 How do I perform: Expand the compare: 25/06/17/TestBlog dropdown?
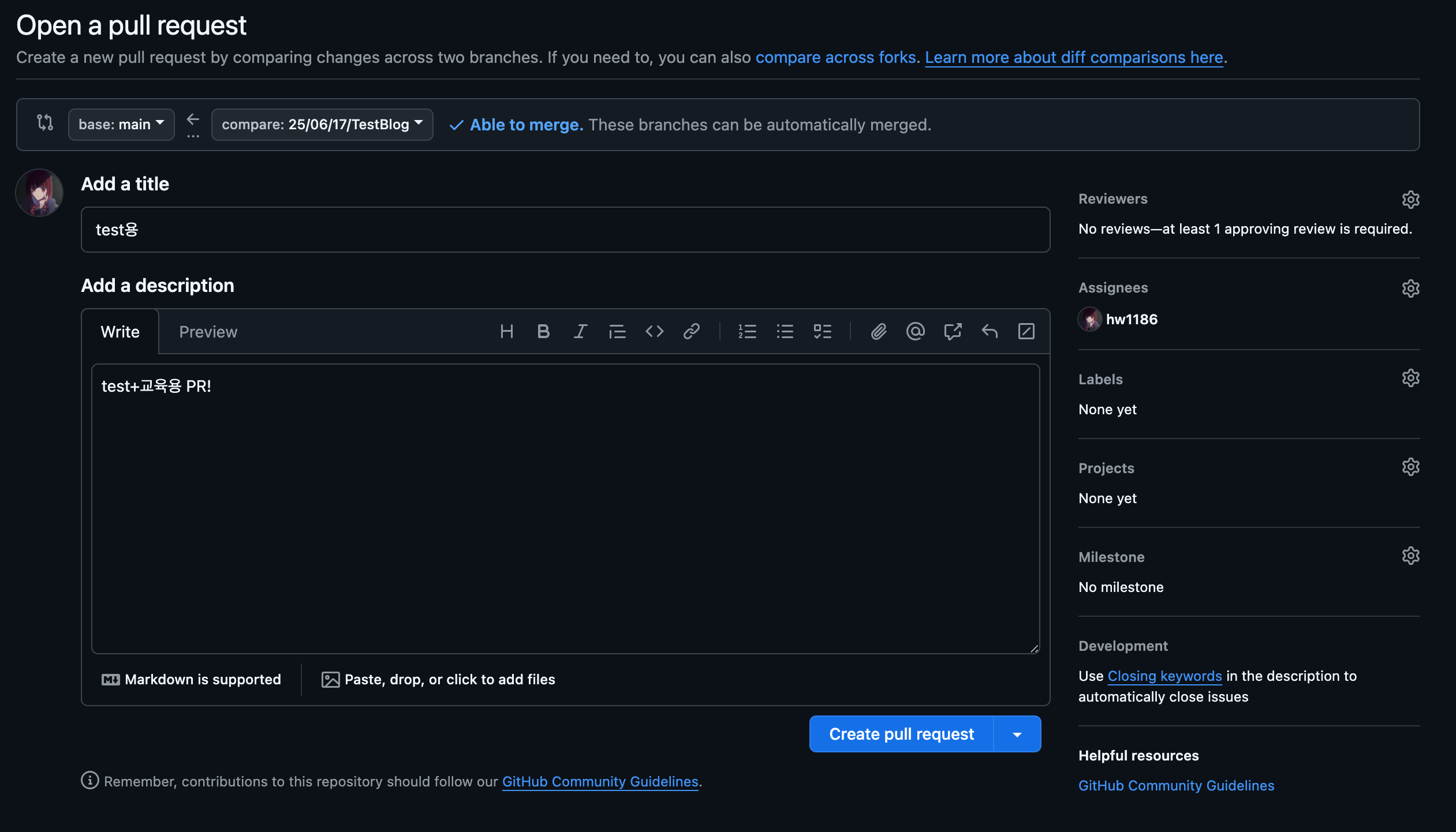tap(322, 124)
